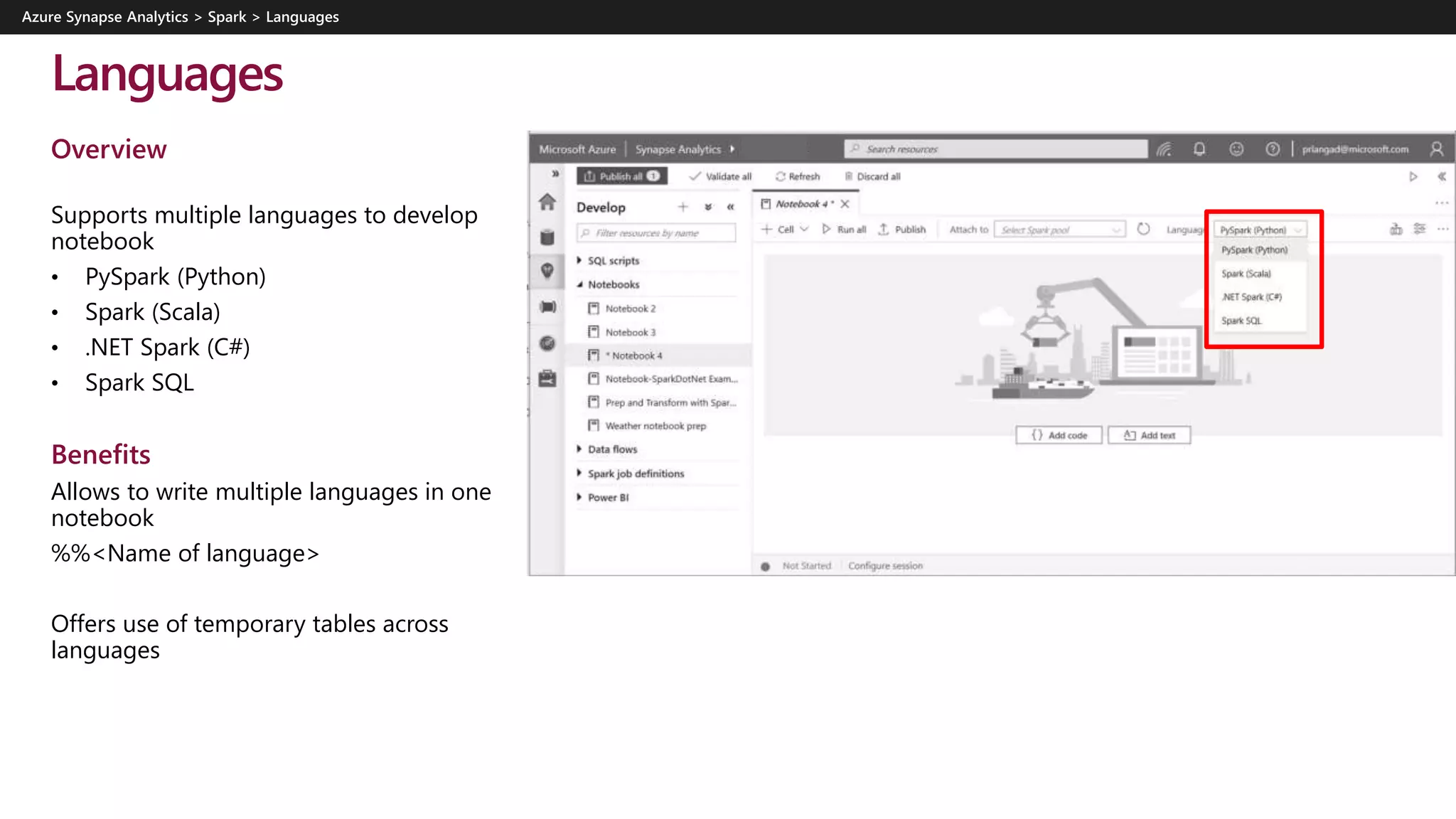Click the icon left of settings sliders

1396,229
